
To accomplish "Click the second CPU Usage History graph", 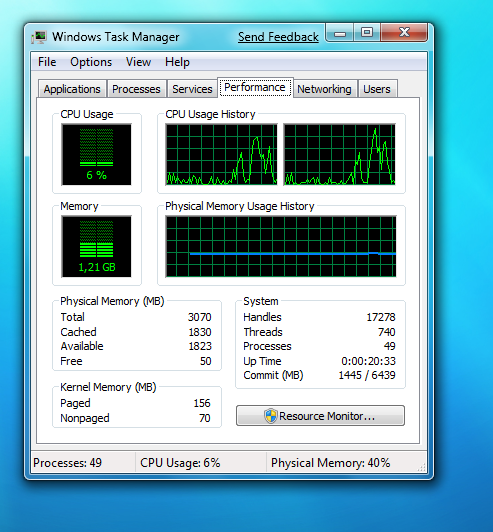I will point(340,155).
